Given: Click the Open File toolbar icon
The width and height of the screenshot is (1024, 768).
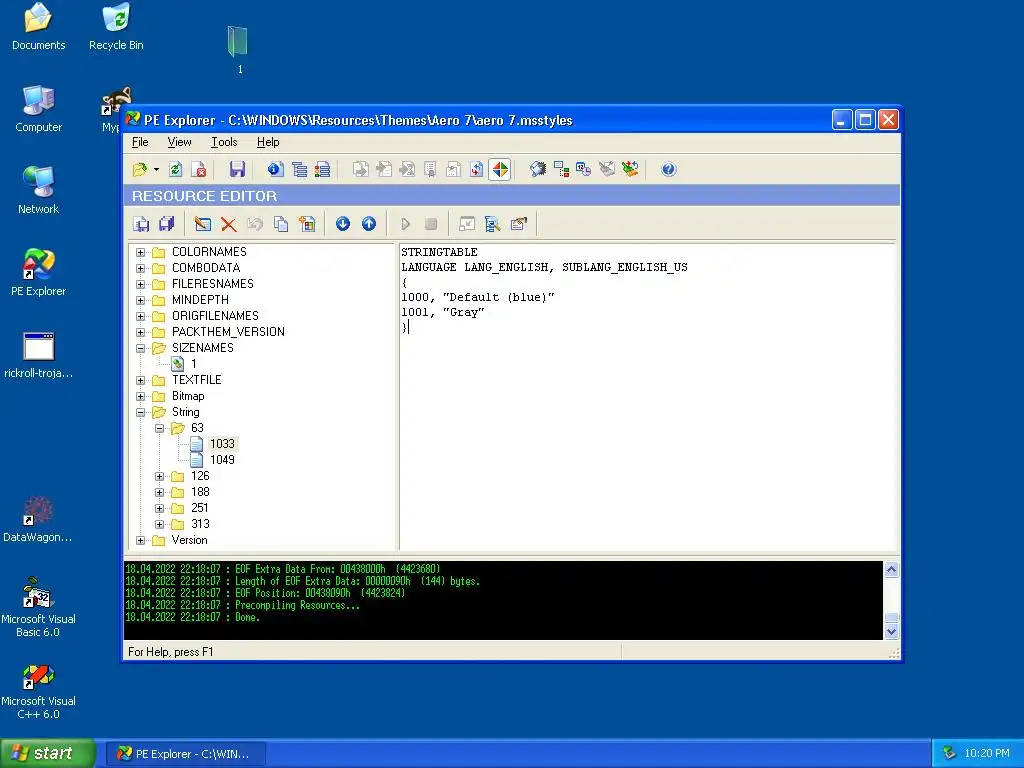Looking at the screenshot, I should (x=140, y=170).
